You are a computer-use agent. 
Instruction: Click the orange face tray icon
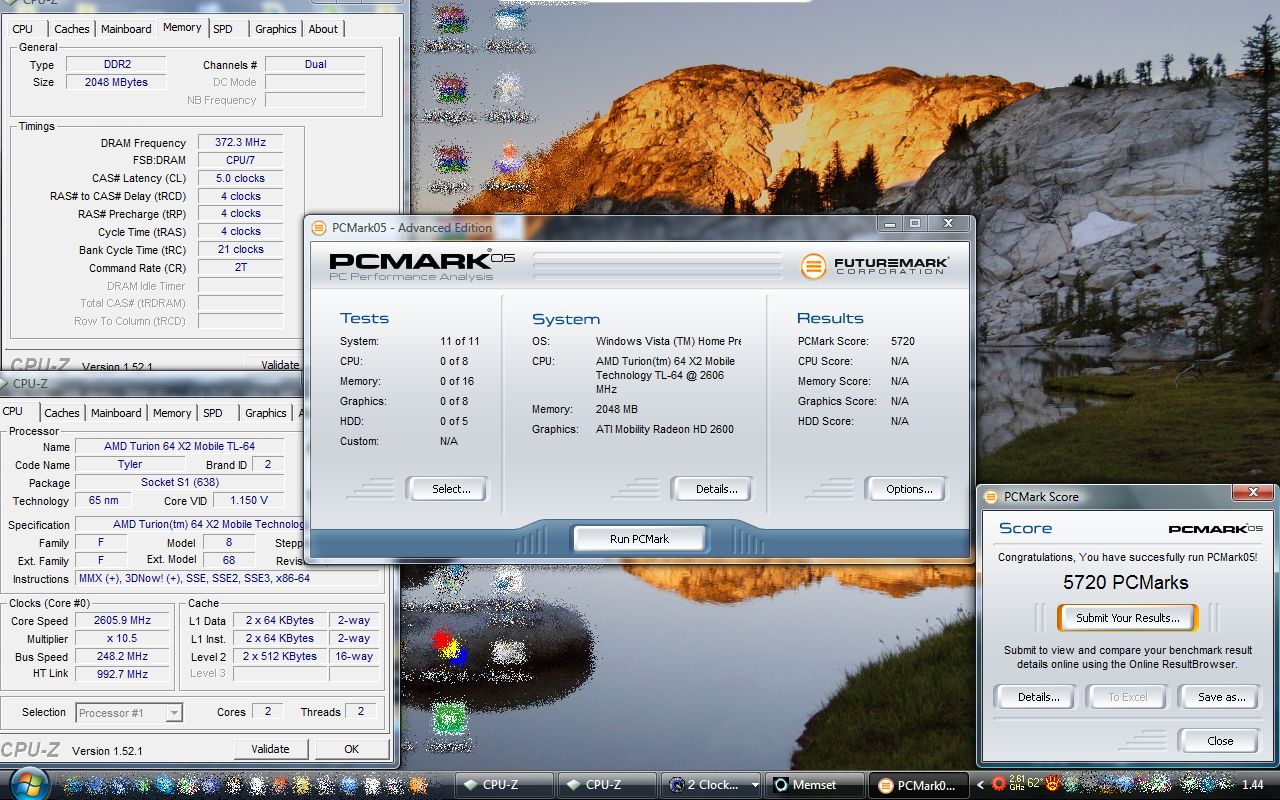(1054, 785)
